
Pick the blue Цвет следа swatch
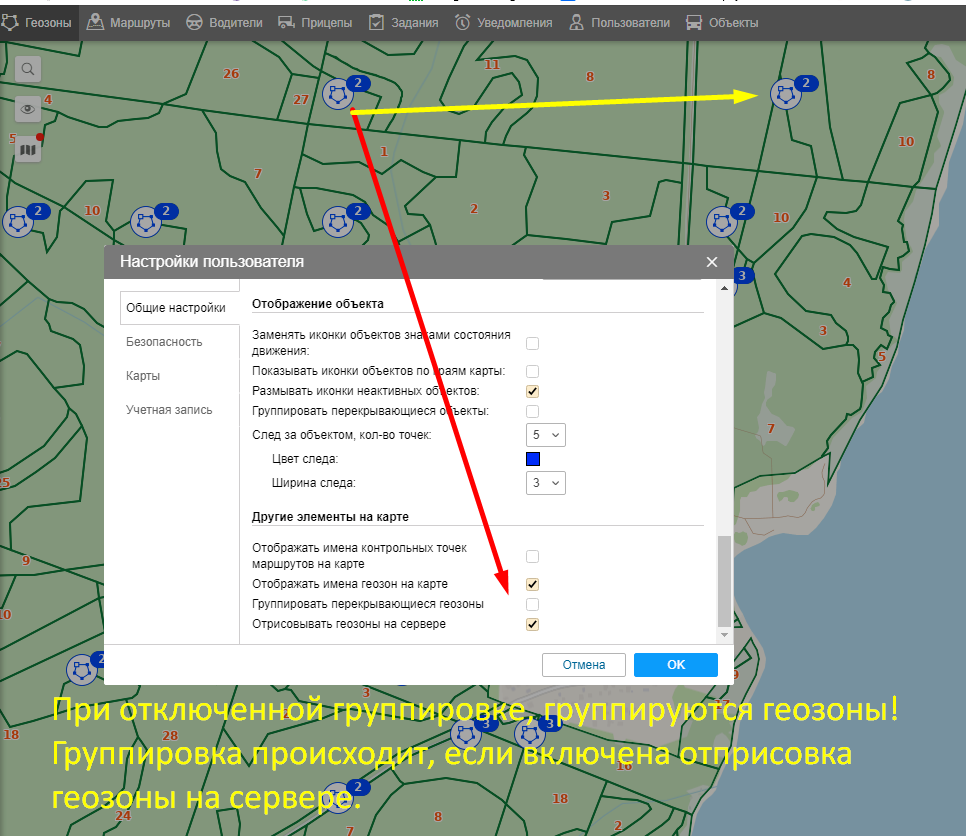point(533,459)
